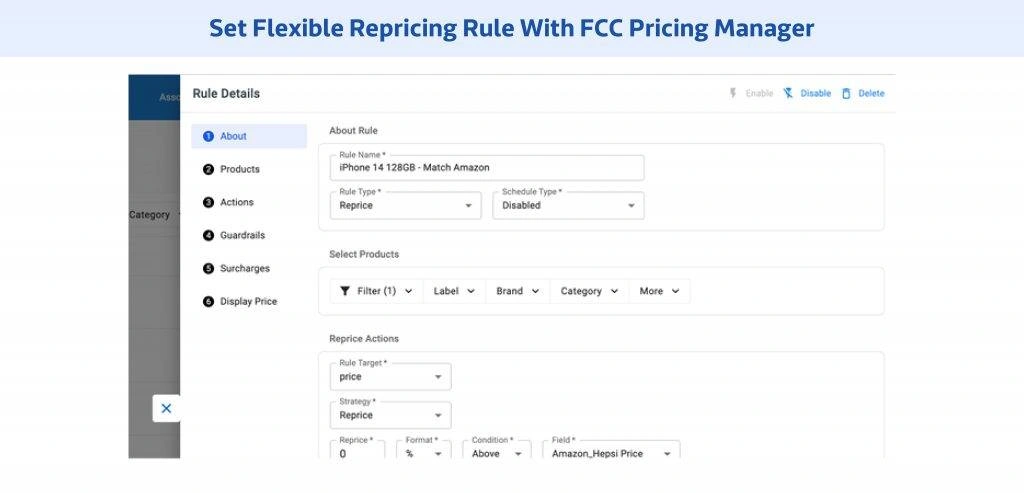1024x493 pixels.
Task: Expand the Brand filter dropdown
Action: coord(518,291)
